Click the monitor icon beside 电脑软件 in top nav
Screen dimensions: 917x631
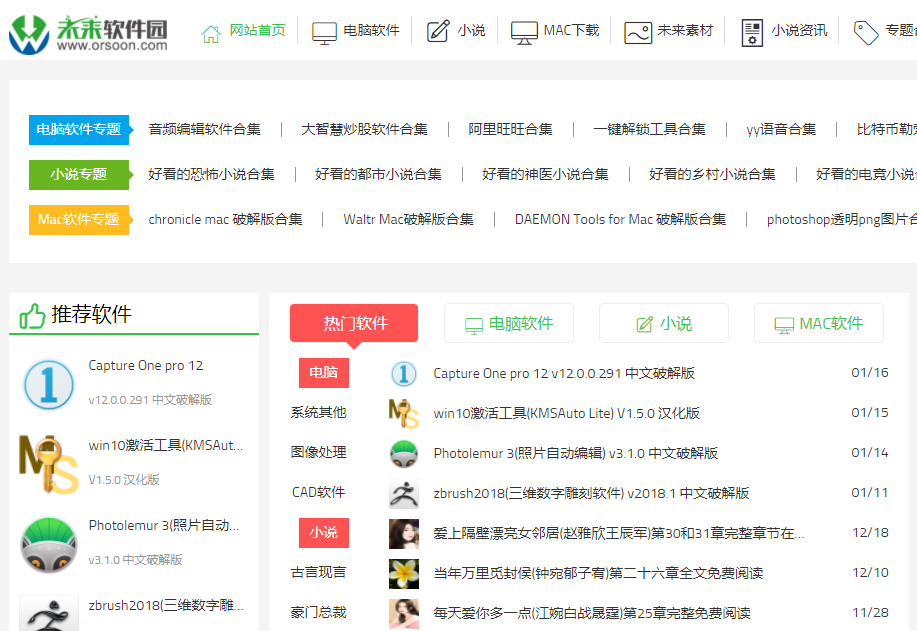pos(324,33)
